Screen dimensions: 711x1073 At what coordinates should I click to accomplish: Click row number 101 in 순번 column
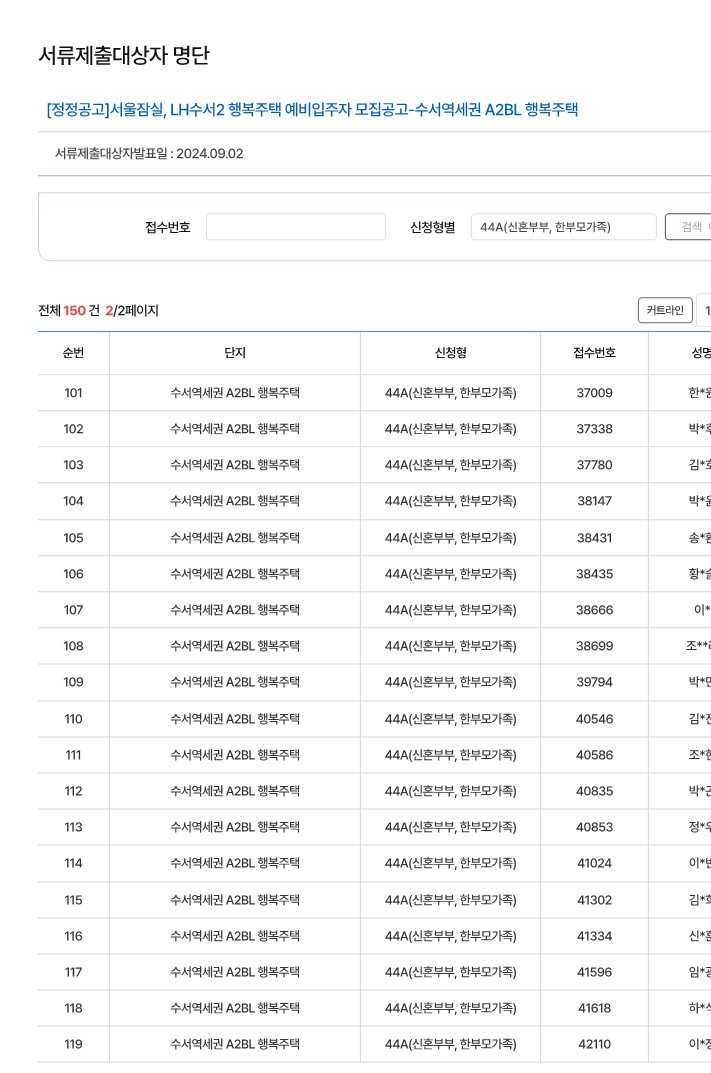(x=73, y=393)
